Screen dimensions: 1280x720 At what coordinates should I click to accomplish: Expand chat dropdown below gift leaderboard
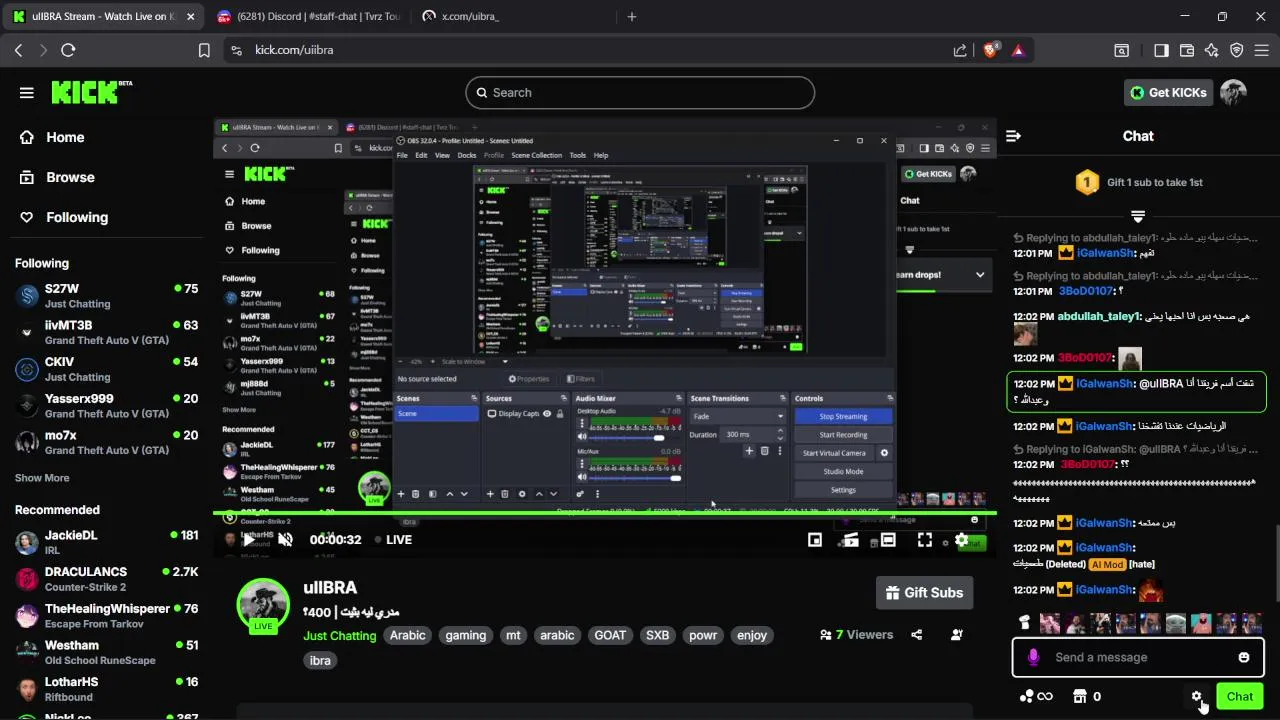point(1138,216)
